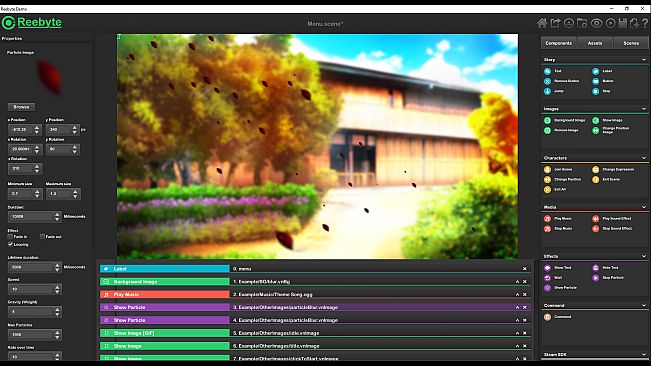The height and width of the screenshot is (366, 651).
Task: Click the Maximum size value field
Action: (59, 194)
